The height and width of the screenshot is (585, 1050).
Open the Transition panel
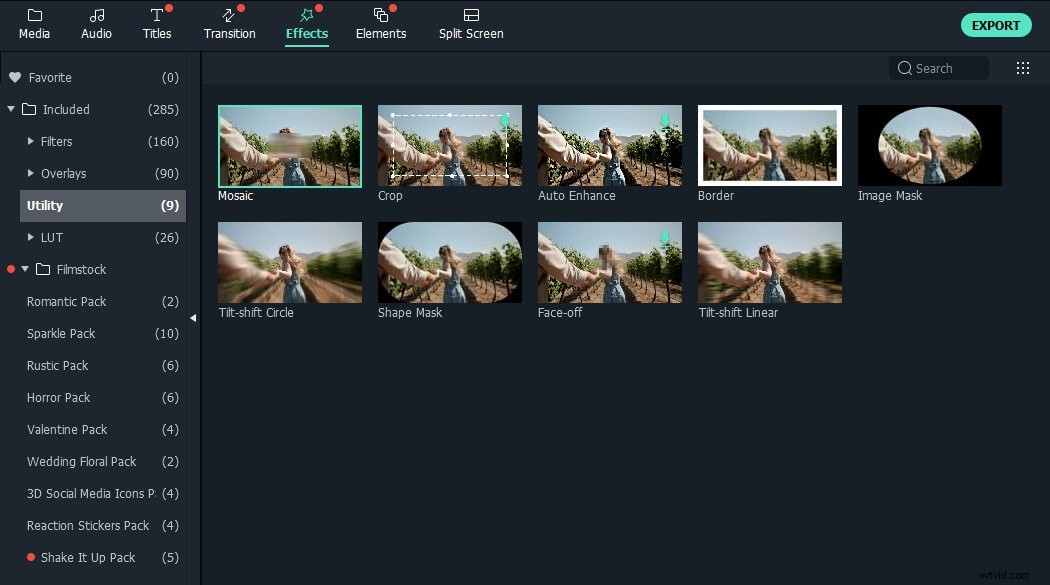click(229, 24)
